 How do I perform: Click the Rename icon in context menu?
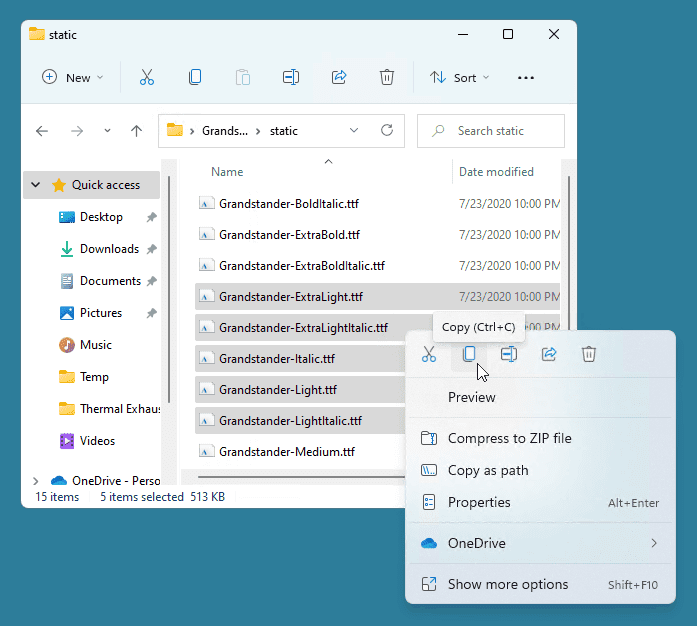coord(509,354)
